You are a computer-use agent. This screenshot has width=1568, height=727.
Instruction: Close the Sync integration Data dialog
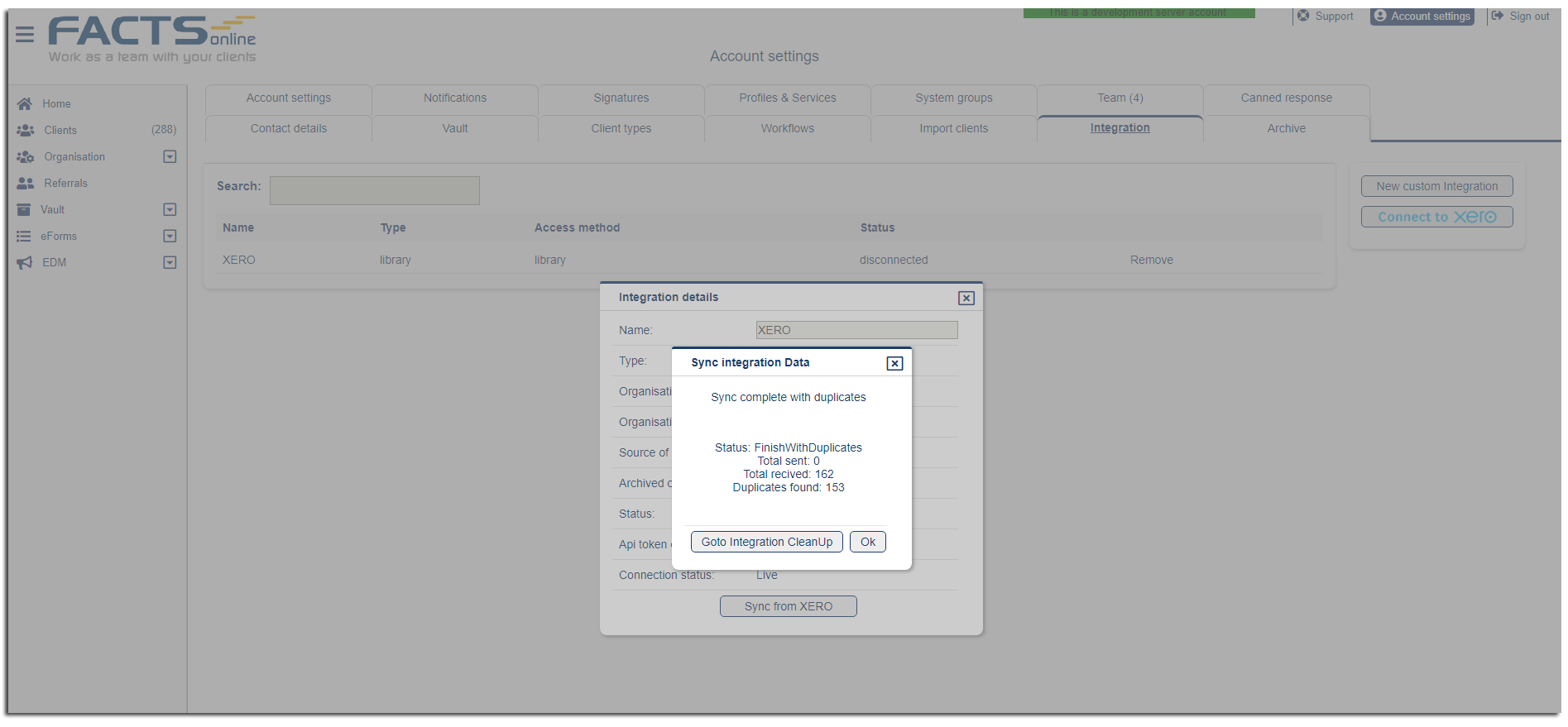tap(894, 363)
